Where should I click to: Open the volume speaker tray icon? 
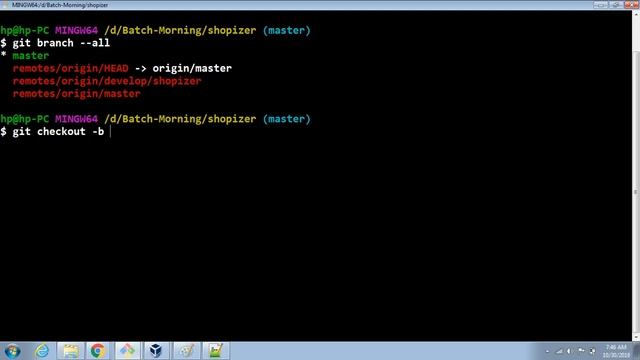569,351
